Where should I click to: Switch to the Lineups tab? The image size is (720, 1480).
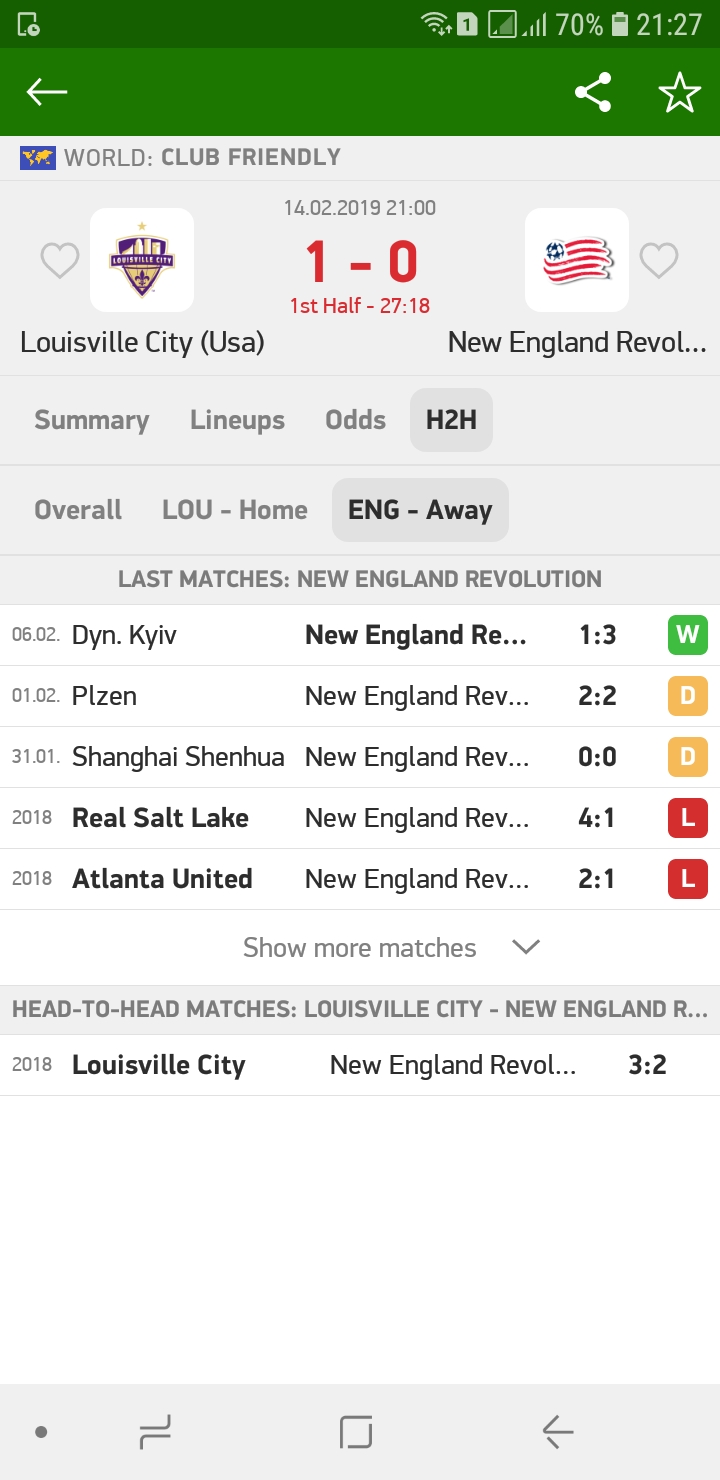(238, 420)
